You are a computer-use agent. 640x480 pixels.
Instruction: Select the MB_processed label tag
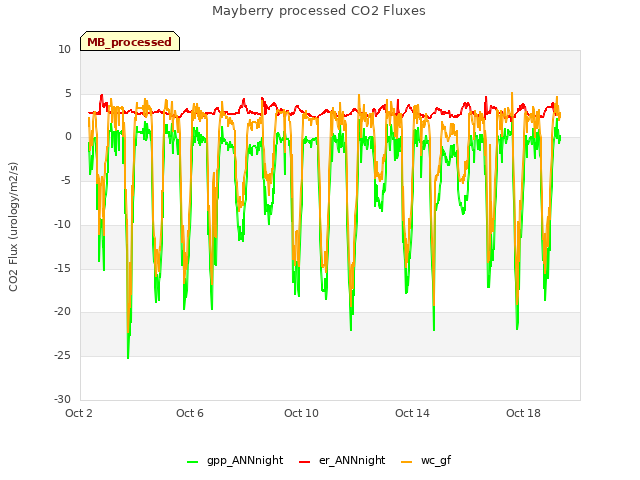130,42
